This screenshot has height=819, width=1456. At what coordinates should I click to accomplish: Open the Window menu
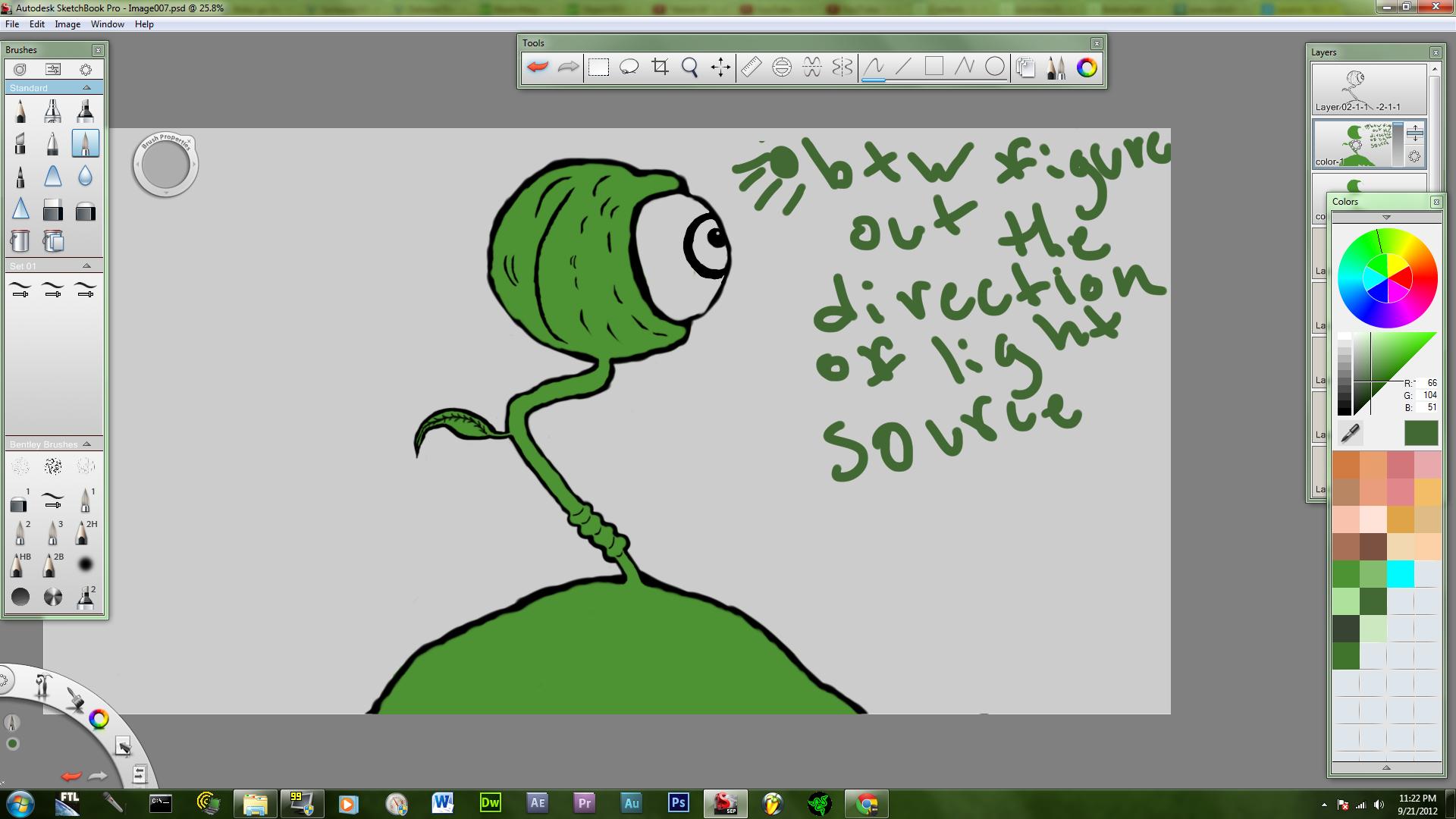pos(108,24)
